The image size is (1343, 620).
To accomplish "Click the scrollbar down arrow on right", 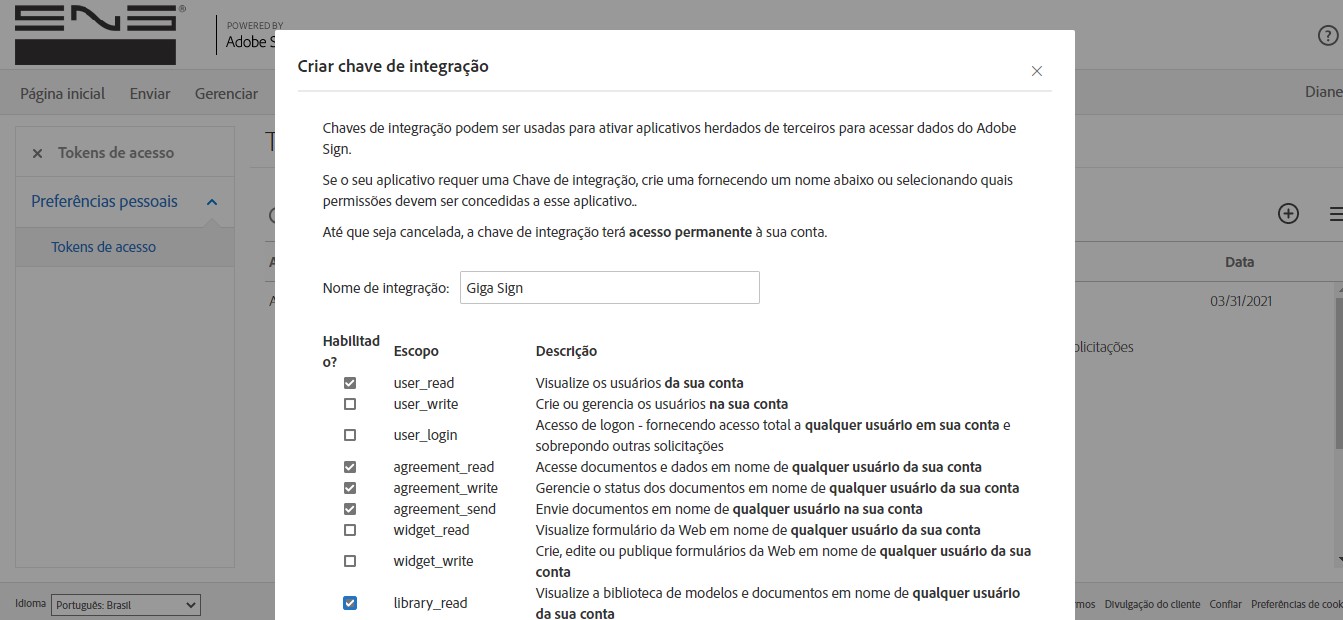I will coord(1338,560).
